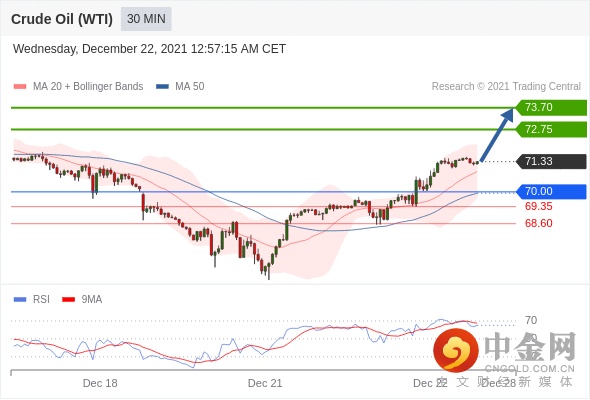590x400 pixels.
Task: Click the 69.35 support level label
Action: point(538,206)
